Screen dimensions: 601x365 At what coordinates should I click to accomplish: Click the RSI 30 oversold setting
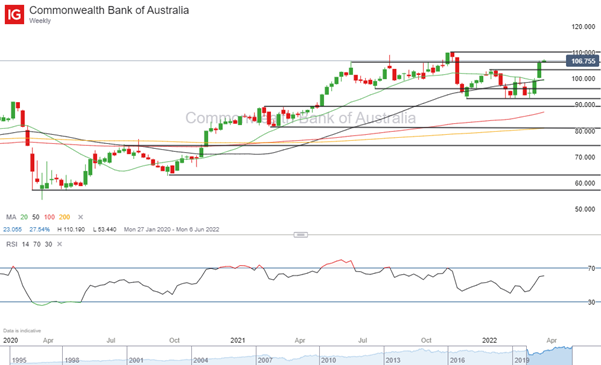coord(48,244)
